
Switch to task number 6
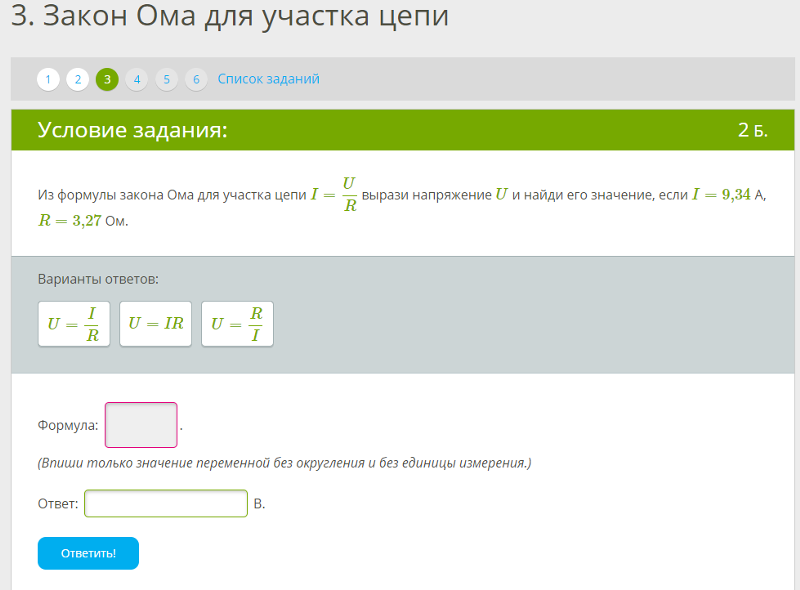tap(196, 79)
